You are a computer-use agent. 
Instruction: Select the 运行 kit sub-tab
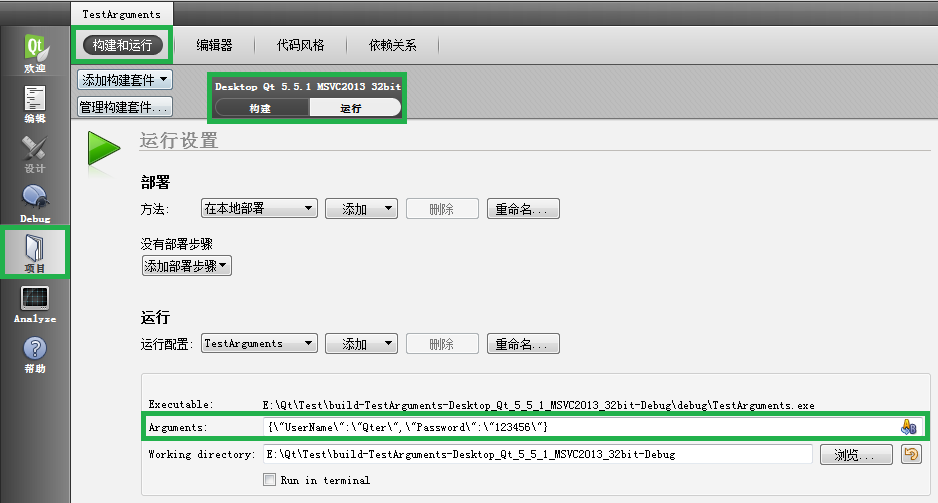353,108
